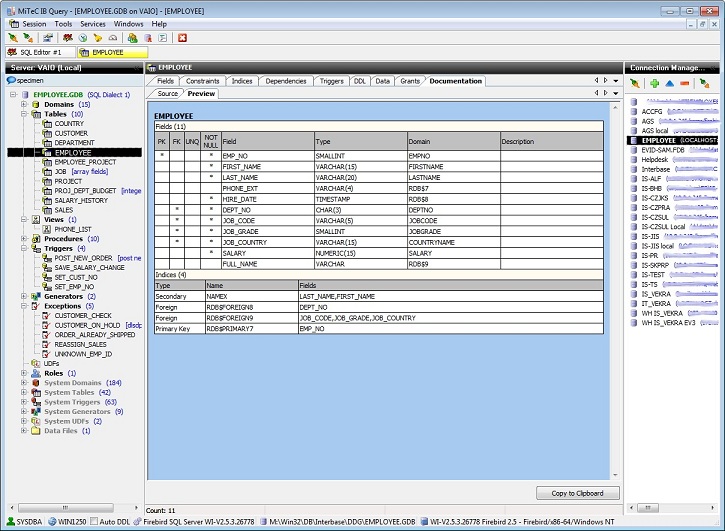Click the blue triangle icon in Connection Manager
The width and height of the screenshot is (725, 531).
[669, 84]
